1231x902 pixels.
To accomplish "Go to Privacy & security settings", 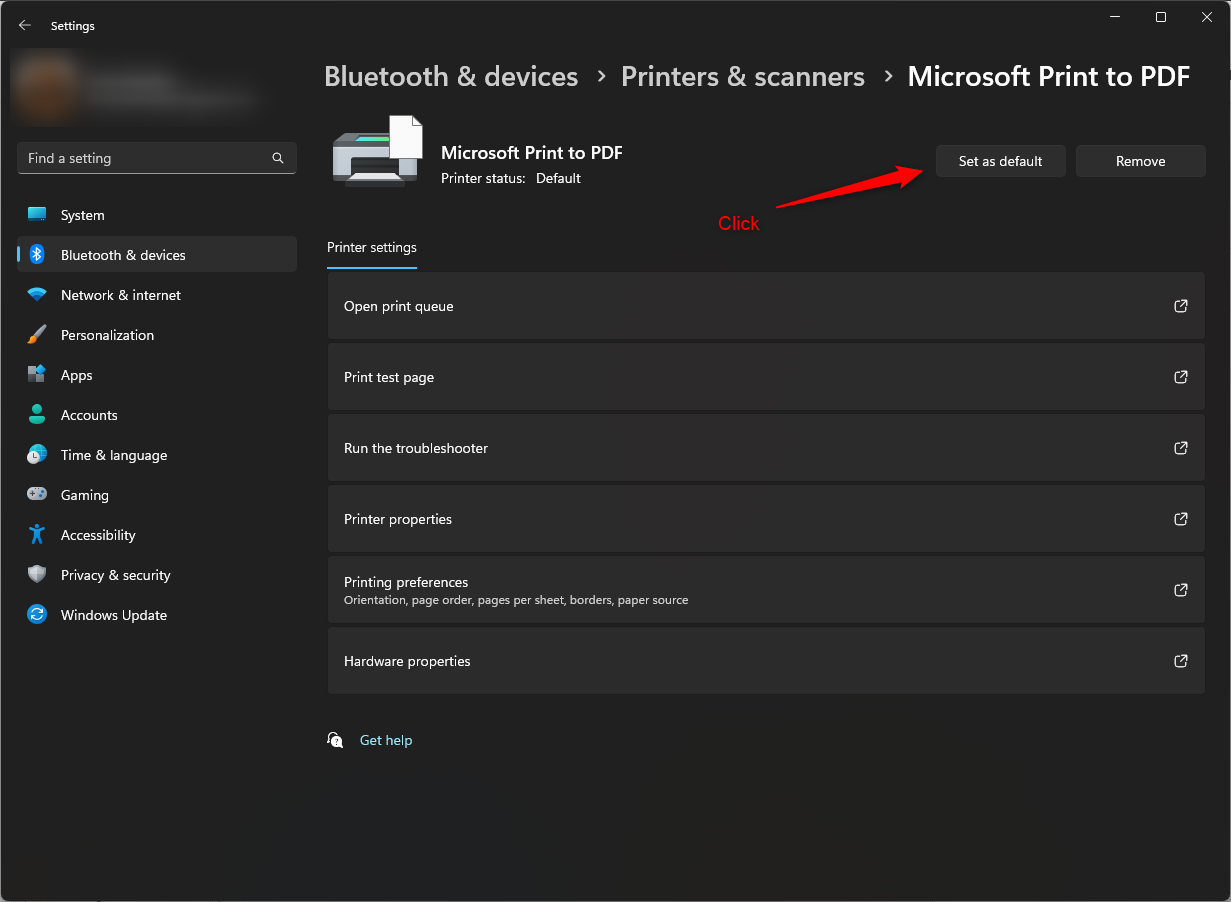I will click(x=157, y=575).
